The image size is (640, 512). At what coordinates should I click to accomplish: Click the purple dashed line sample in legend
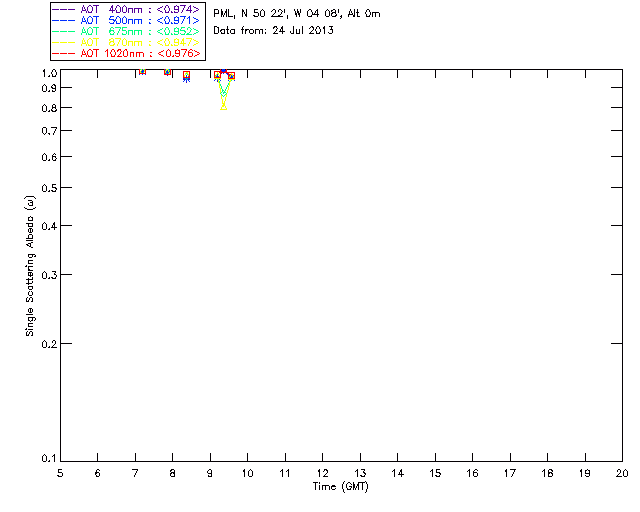pos(64,9)
